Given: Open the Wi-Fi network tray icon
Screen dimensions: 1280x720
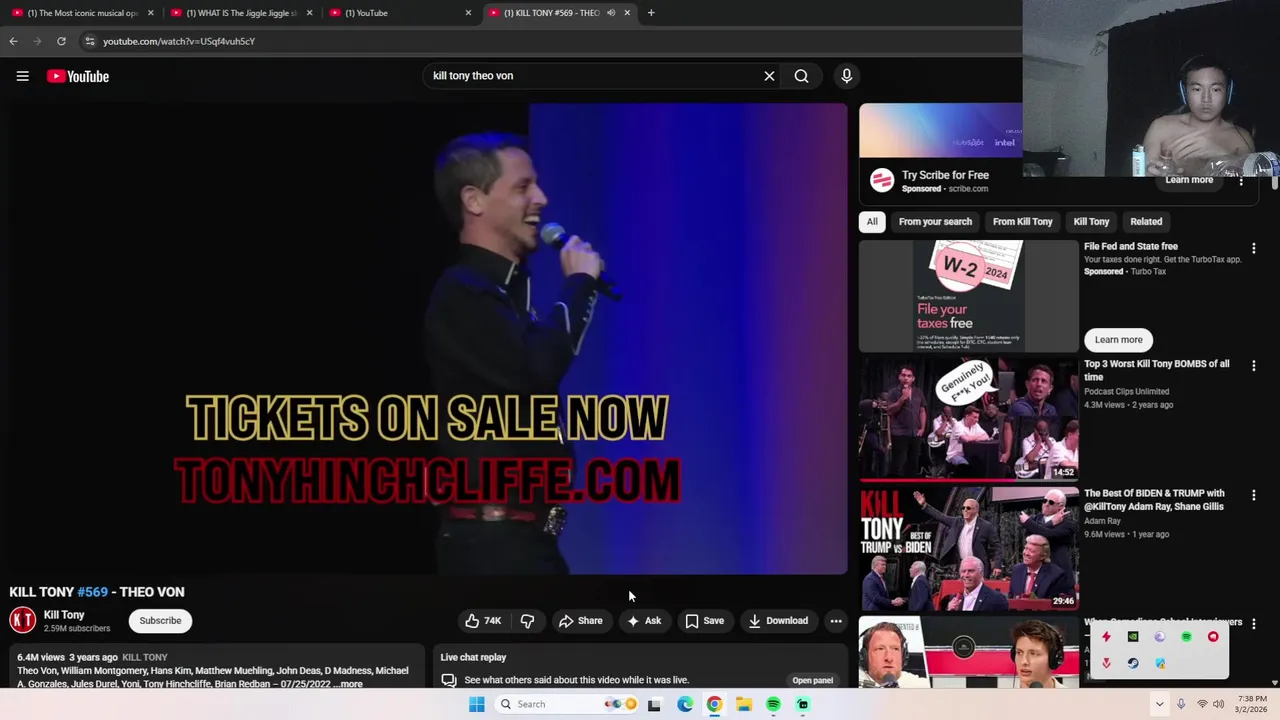Looking at the screenshot, I should point(1202,704).
